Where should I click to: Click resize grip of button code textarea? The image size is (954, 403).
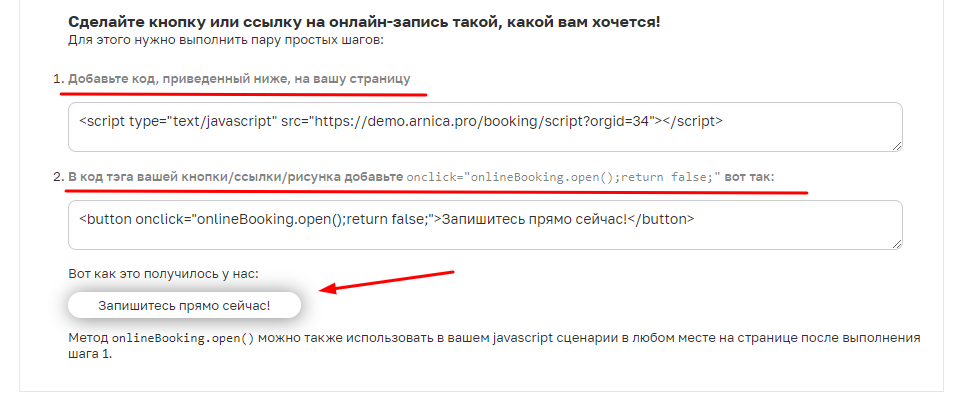897,244
